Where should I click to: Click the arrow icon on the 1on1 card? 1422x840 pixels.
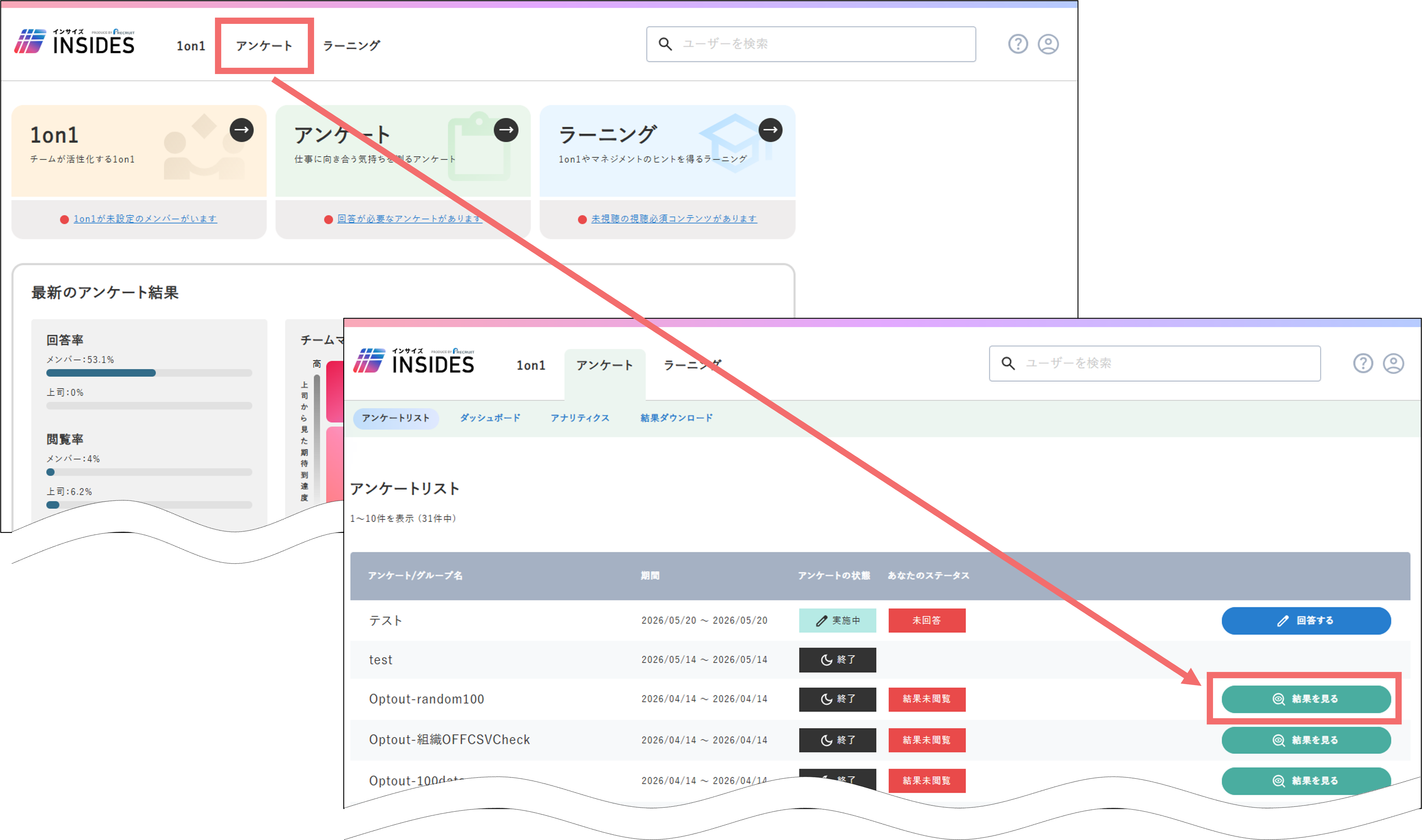point(242,130)
